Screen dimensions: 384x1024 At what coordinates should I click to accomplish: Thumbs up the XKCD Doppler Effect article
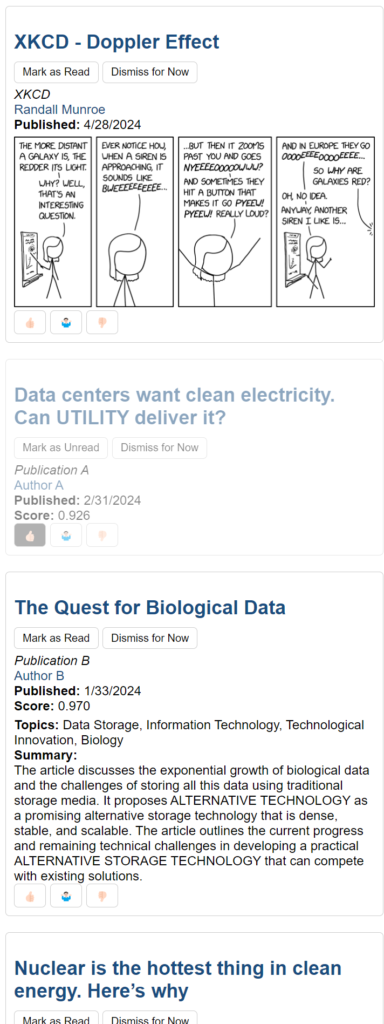[29, 323]
